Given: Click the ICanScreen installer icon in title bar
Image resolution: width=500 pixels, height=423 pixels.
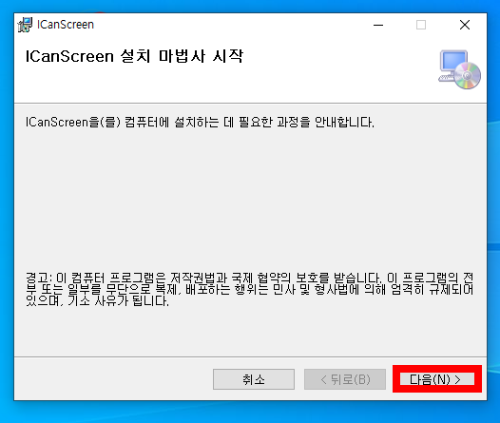Looking at the screenshot, I should pos(25,25).
